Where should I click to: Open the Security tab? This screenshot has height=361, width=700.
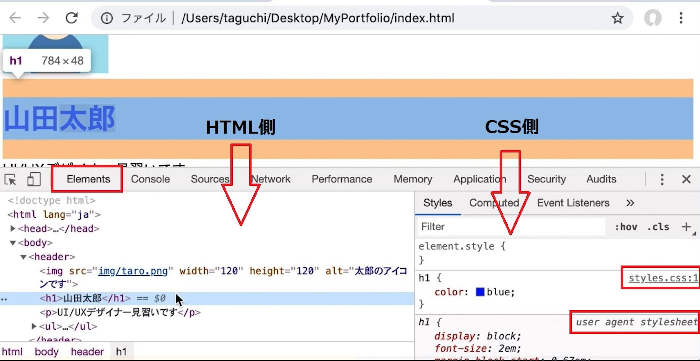click(546, 179)
